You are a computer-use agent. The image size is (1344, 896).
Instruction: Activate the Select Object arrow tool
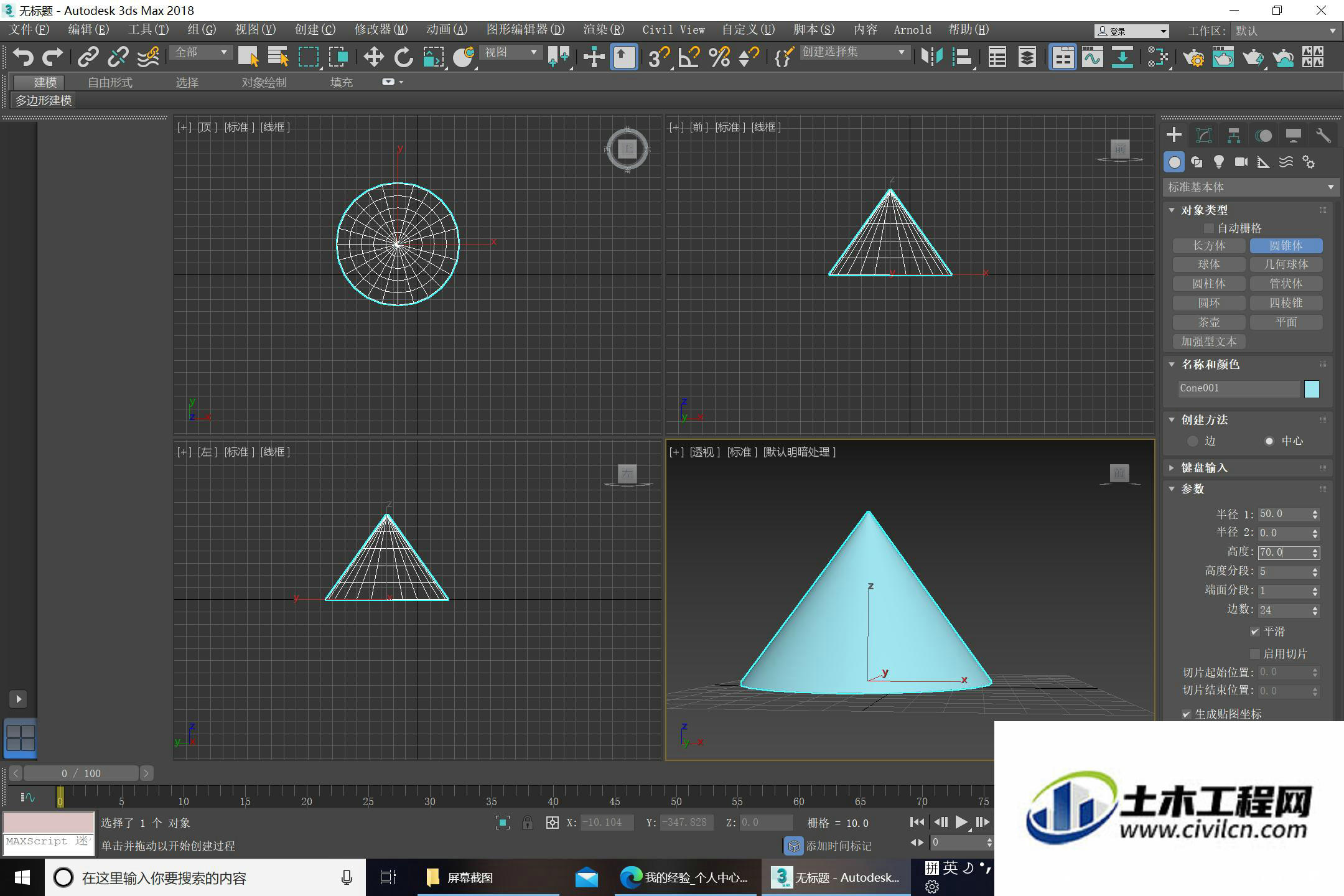[248, 57]
